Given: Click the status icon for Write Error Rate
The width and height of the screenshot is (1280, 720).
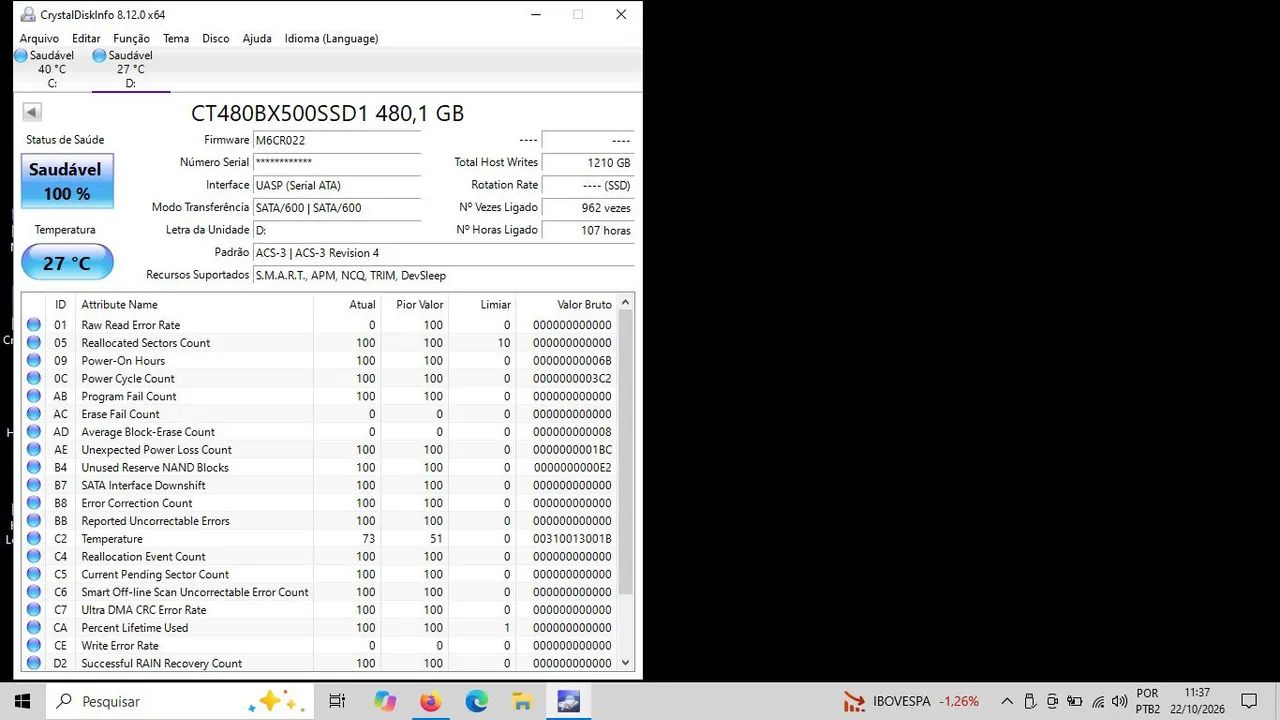Looking at the screenshot, I should point(34,646).
